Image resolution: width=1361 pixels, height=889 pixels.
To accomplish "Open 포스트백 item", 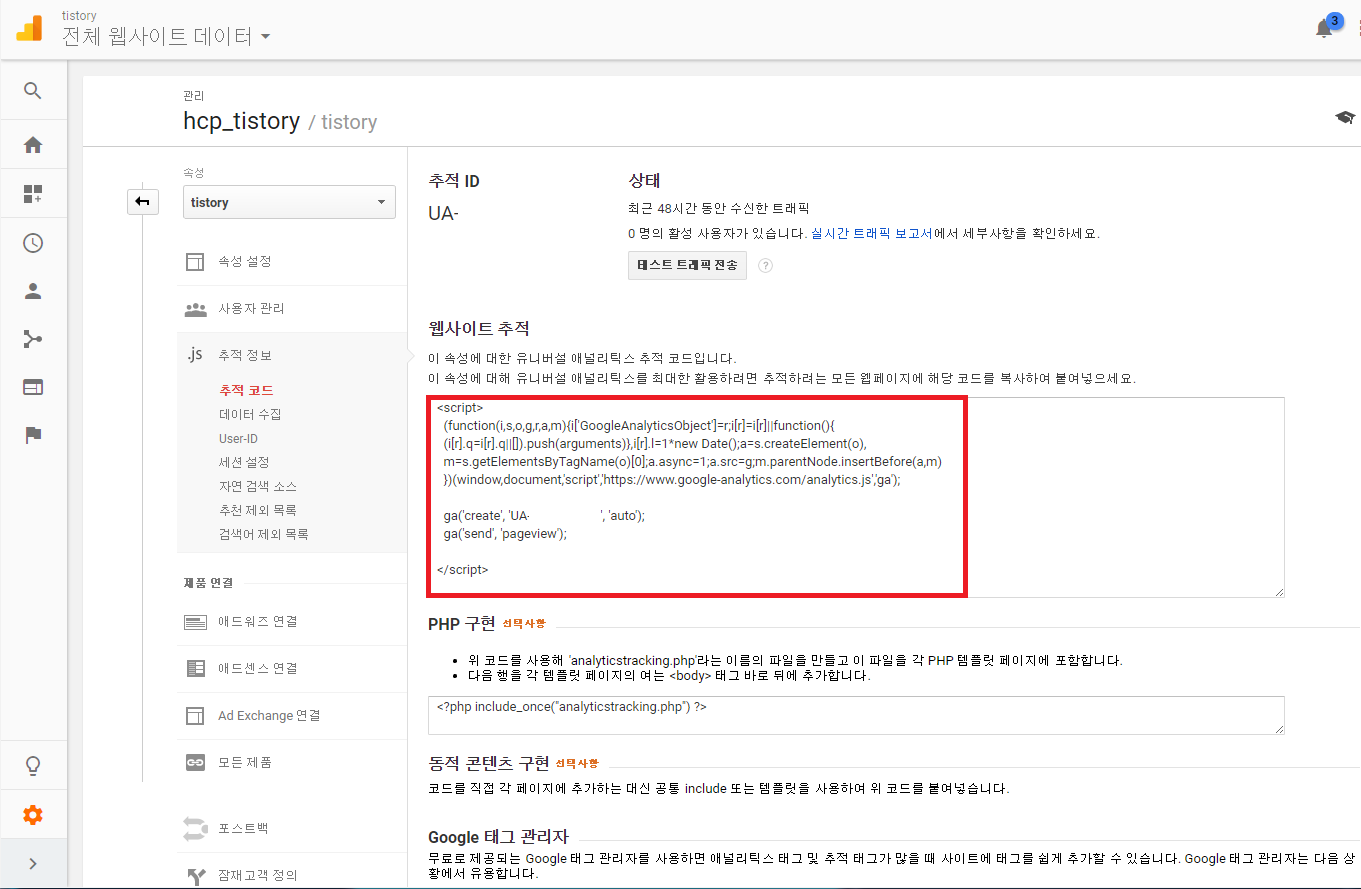I will click(243, 828).
